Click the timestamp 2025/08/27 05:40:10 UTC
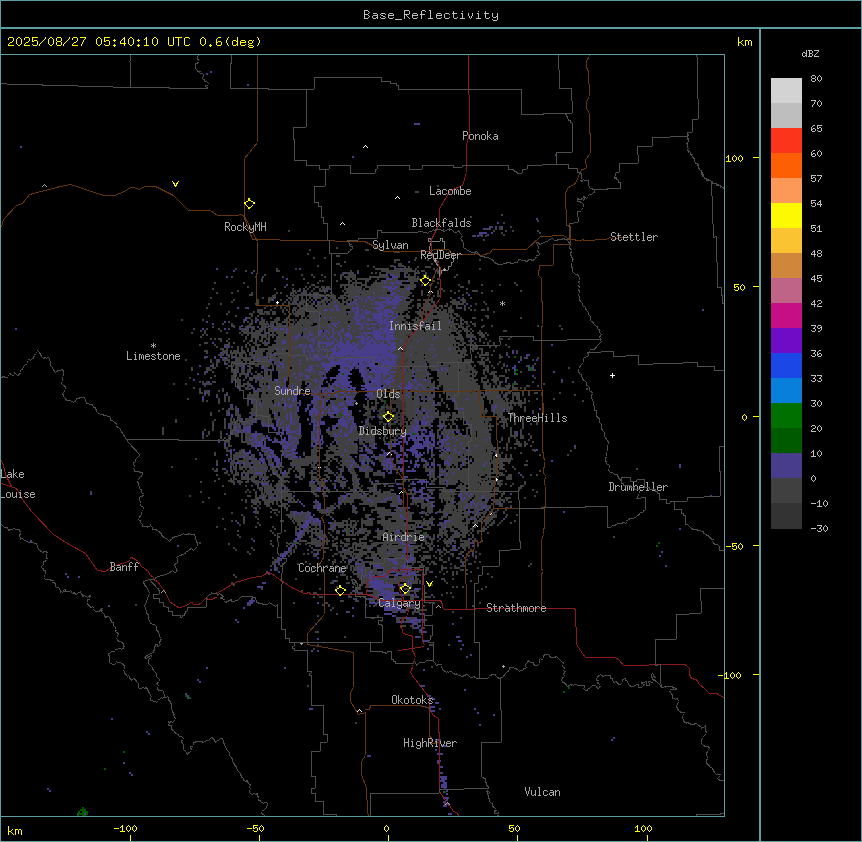The image size is (862, 842). [99, 42]
